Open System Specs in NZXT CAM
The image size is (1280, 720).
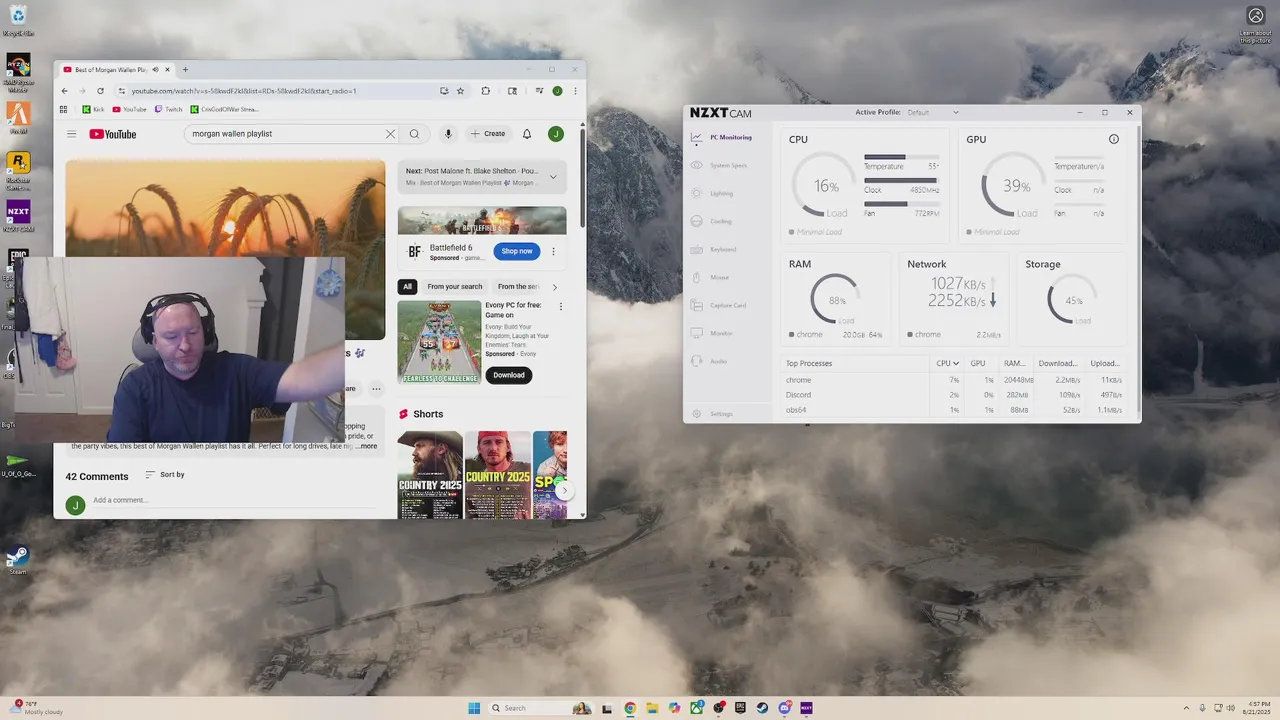pos(720,165)
